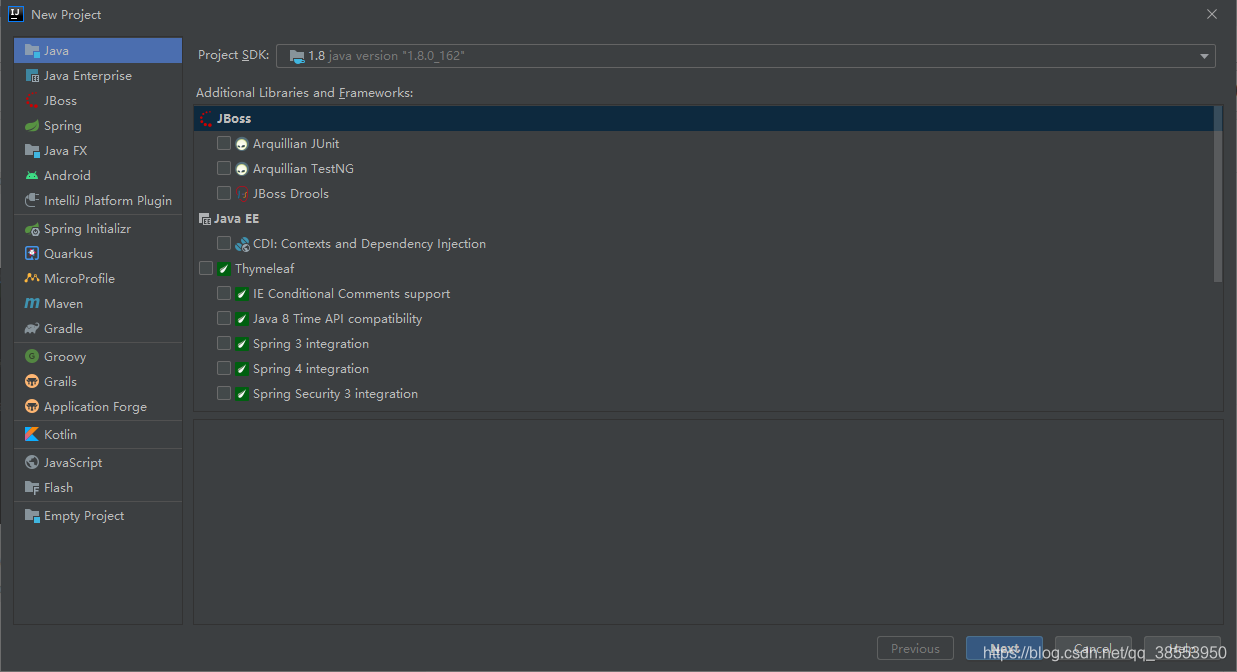1237x672 pixels.
Task: Tick the Spring 4 integration checkbox
Action: pos(224,369)
